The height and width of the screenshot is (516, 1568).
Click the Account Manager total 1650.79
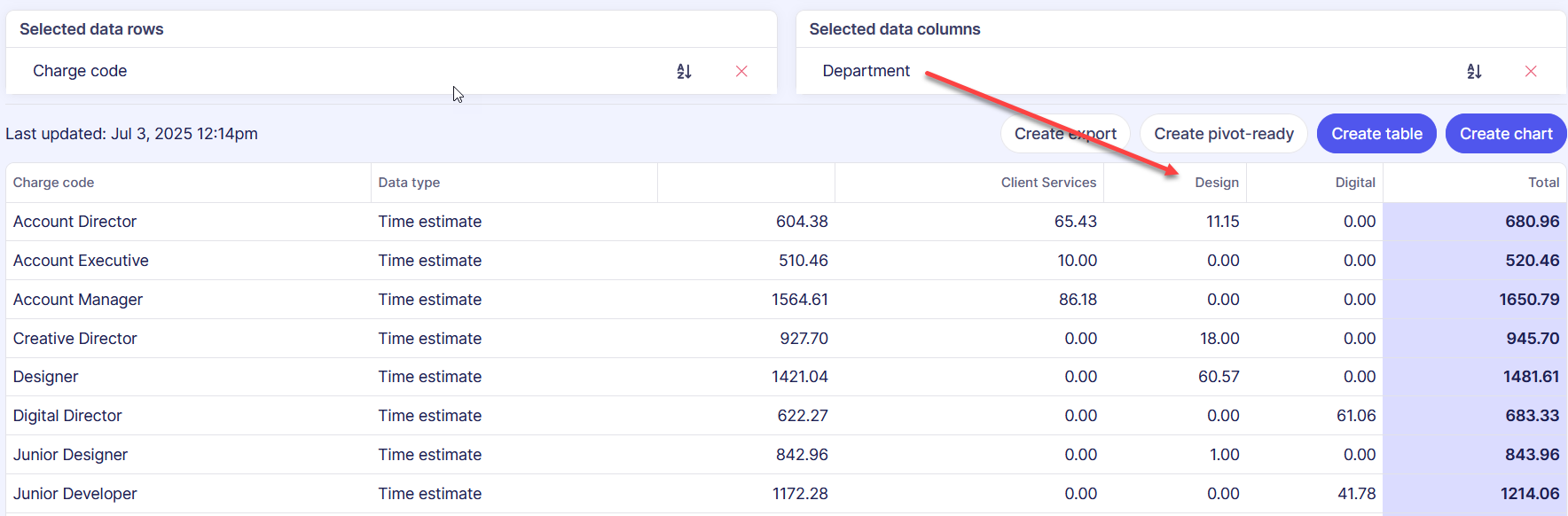[1529, 300]
